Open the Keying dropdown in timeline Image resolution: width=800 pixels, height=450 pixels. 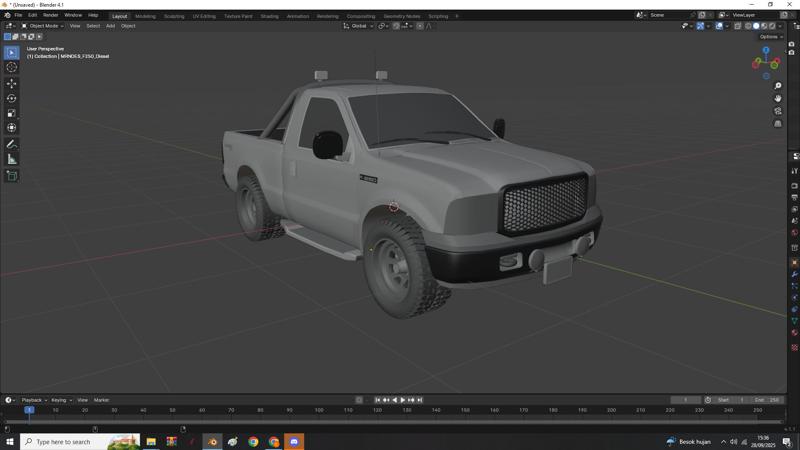coord(61,400)
